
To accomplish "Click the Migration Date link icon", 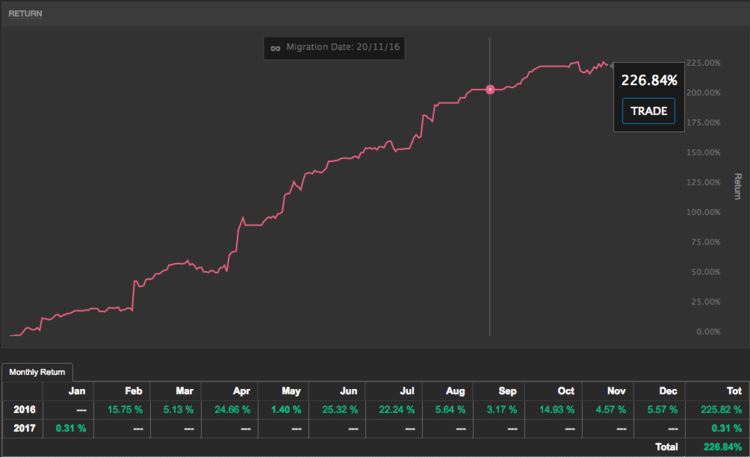I will (275, 48).
